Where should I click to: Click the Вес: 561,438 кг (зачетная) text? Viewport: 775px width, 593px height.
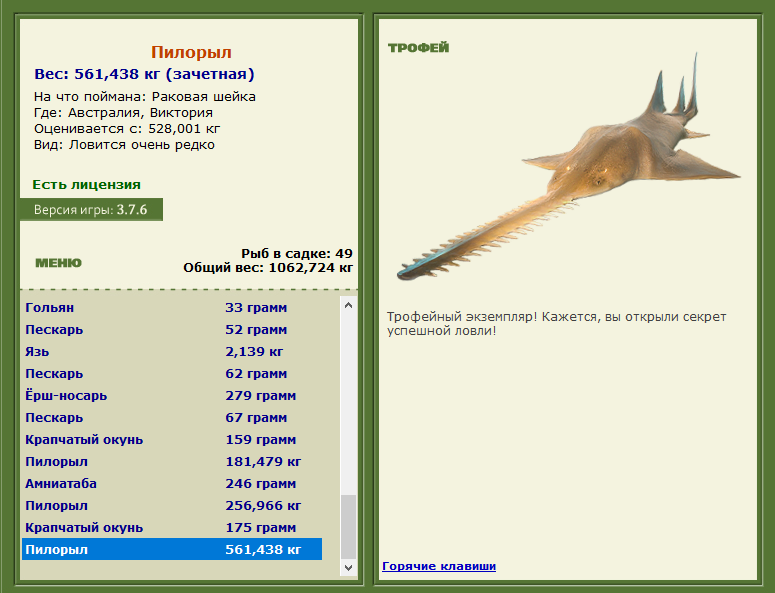pos(144,74)
